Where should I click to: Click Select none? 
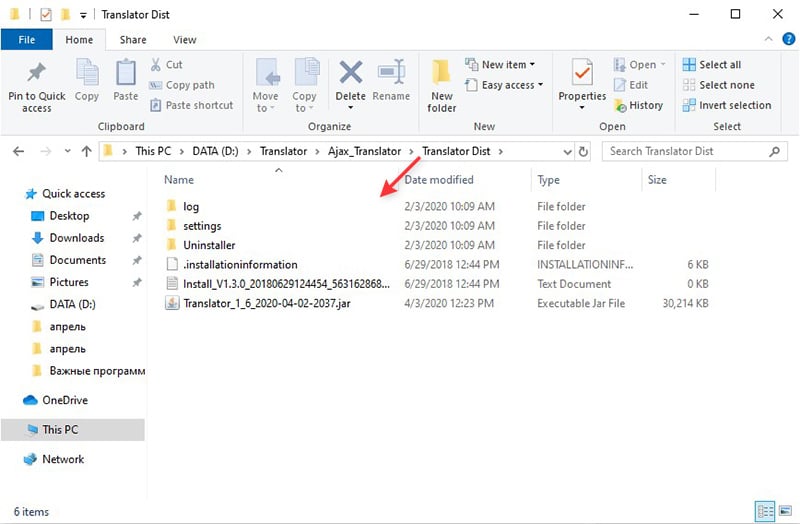tap(718, 85)
